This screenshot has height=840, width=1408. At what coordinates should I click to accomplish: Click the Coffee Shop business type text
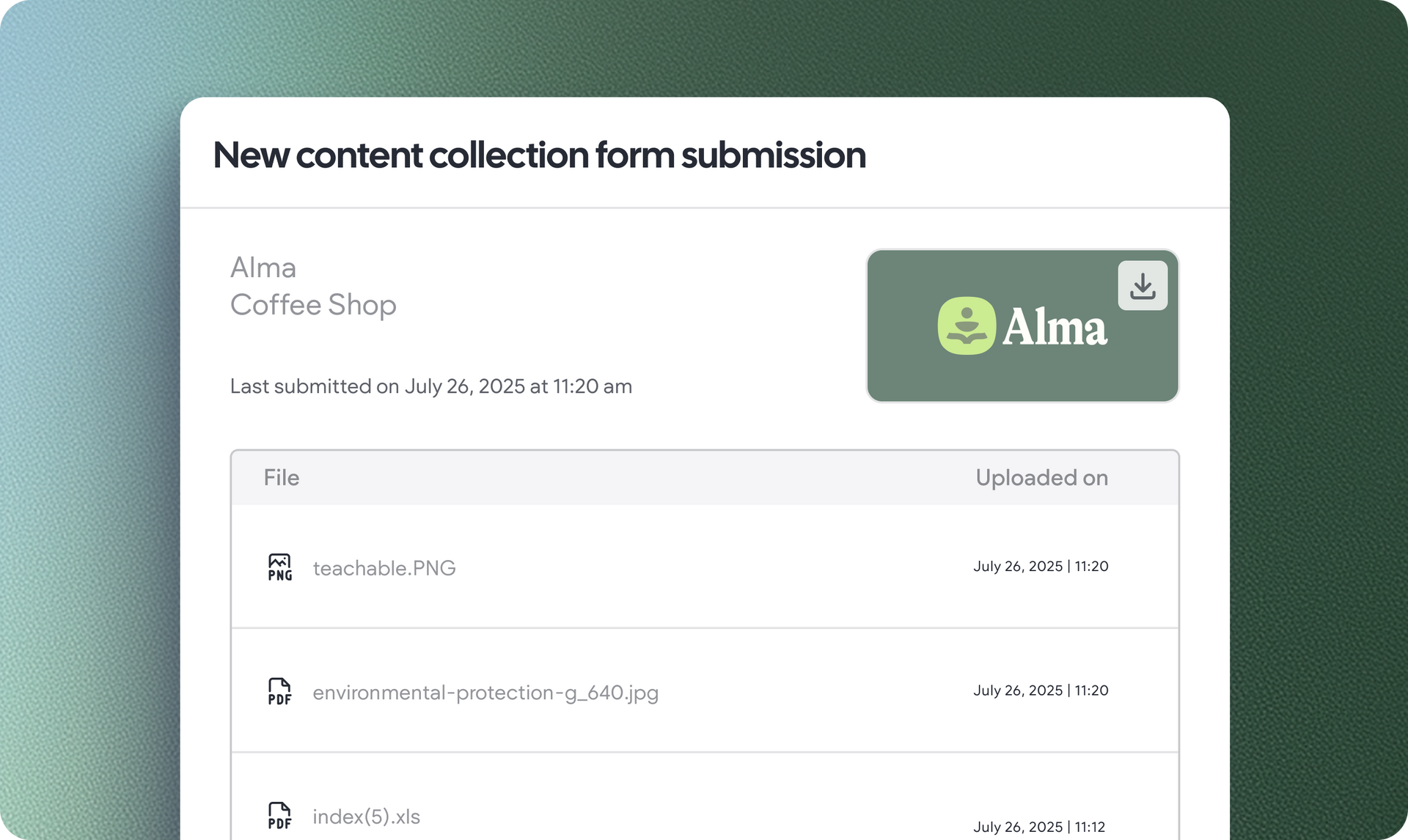pyautogui.click(x=313, y=305)
